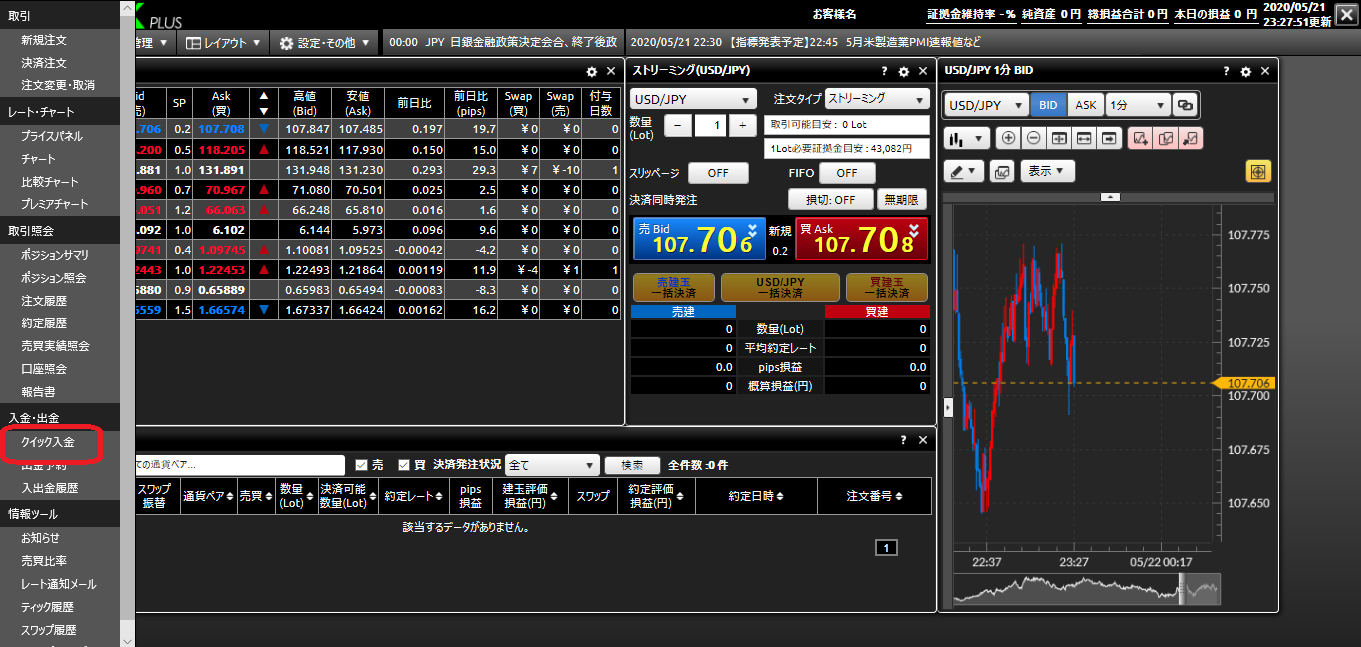
Task: Open 設定・その他 menu
Action: tap(325, 43)
